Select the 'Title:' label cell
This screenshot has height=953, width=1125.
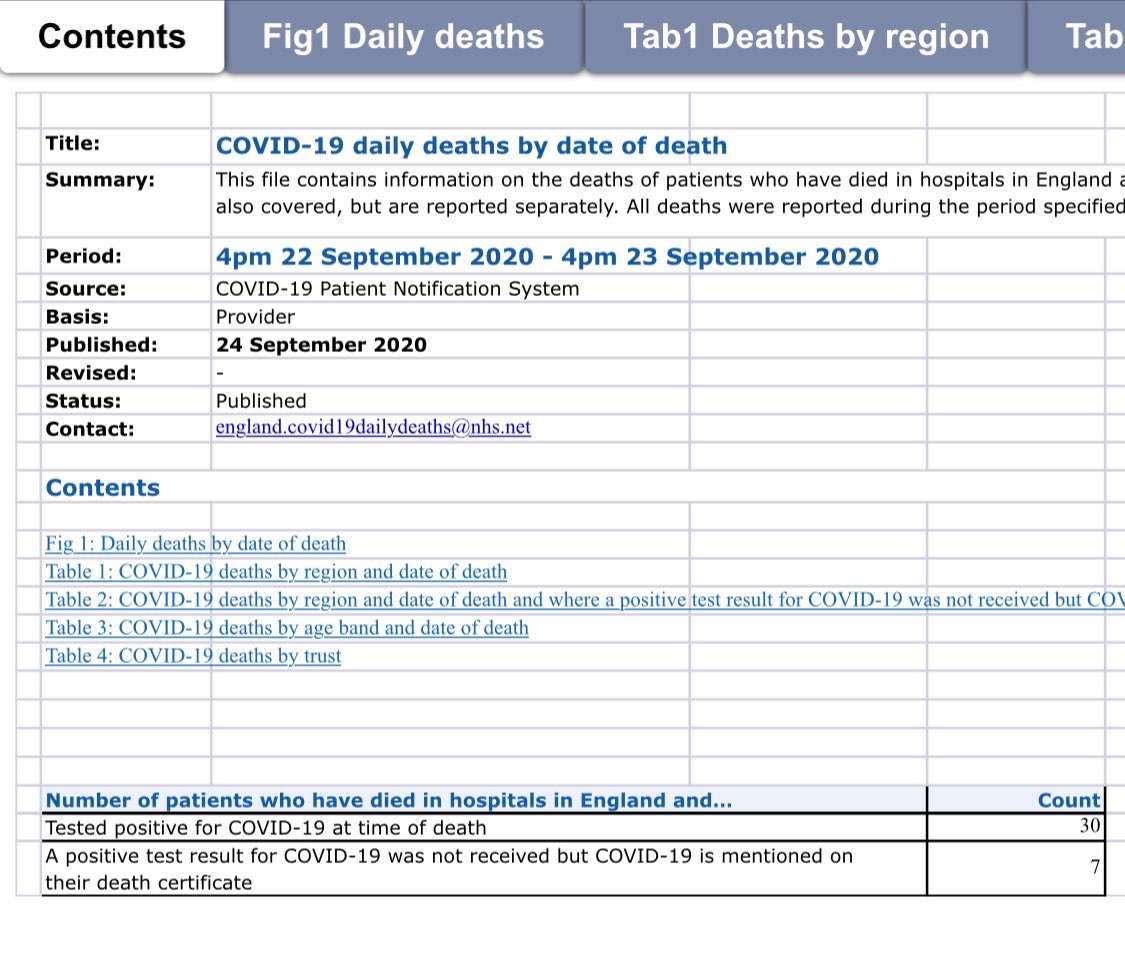[126, 146]
